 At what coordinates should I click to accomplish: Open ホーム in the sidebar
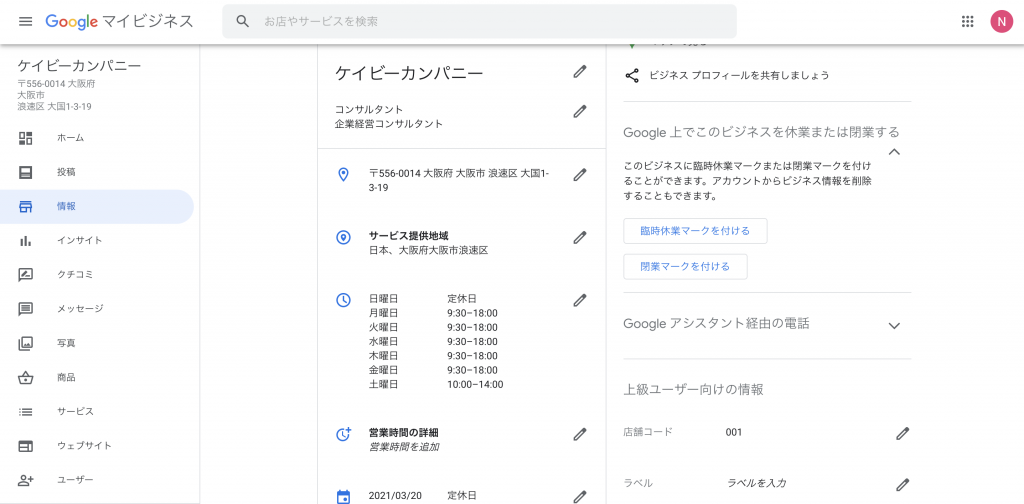[97, 138]
